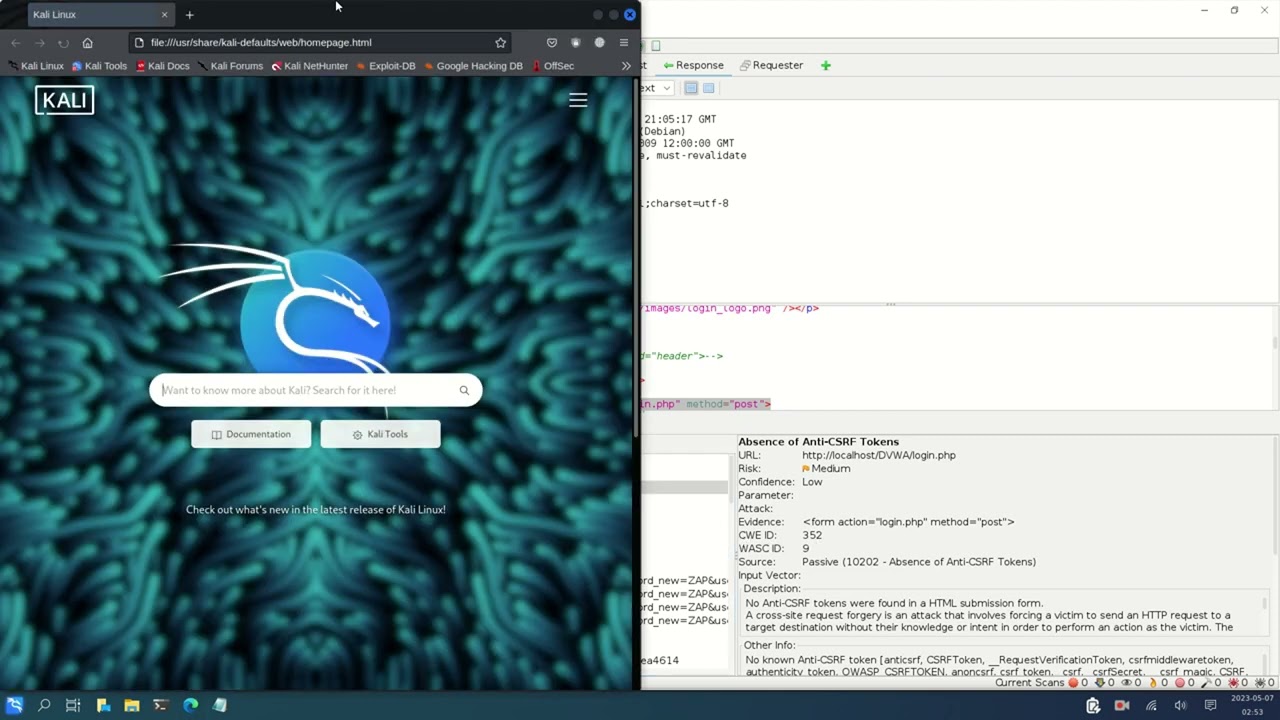Open Firefox application menu

point(624,42)
